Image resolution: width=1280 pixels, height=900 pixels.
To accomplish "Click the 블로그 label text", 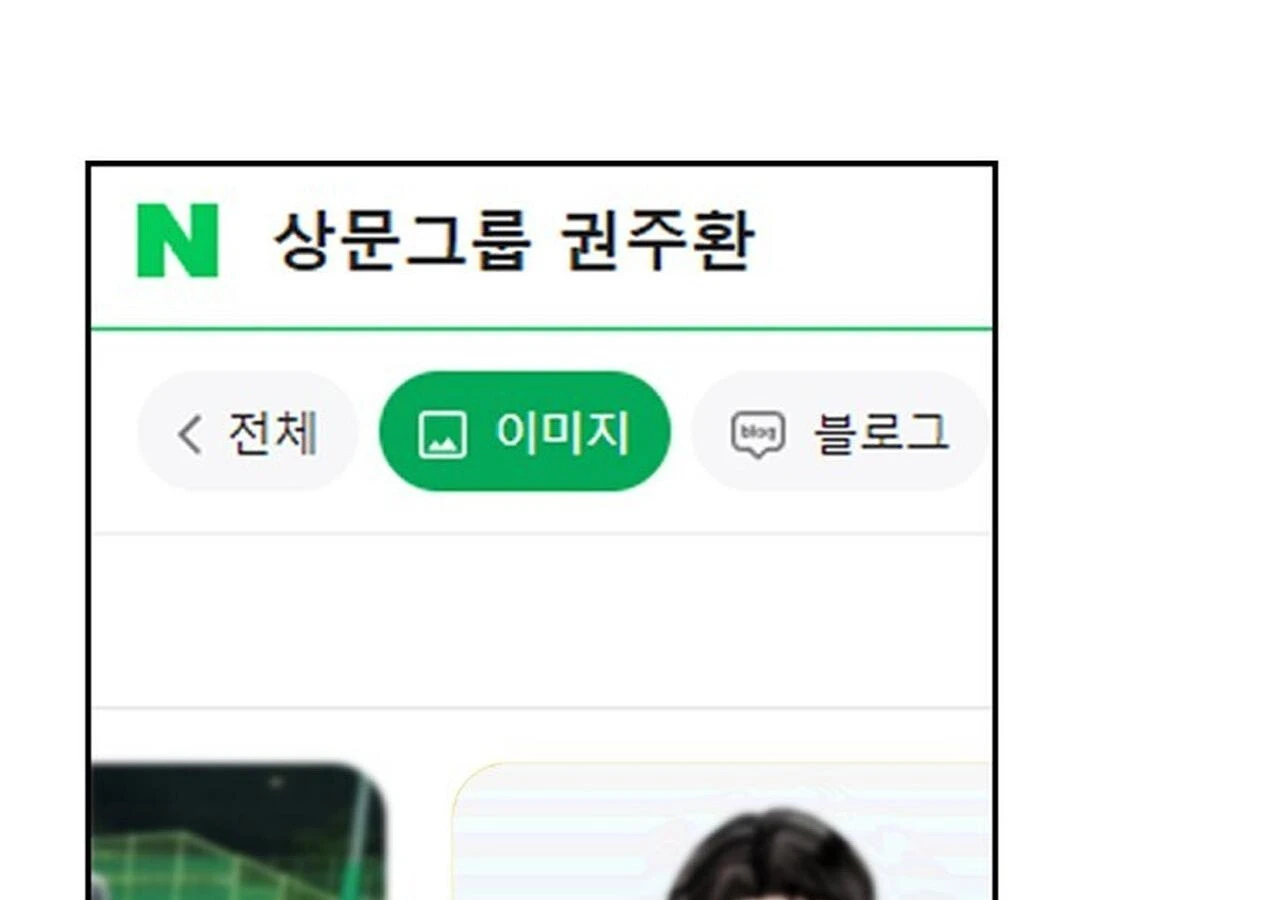I will point(881,434).
